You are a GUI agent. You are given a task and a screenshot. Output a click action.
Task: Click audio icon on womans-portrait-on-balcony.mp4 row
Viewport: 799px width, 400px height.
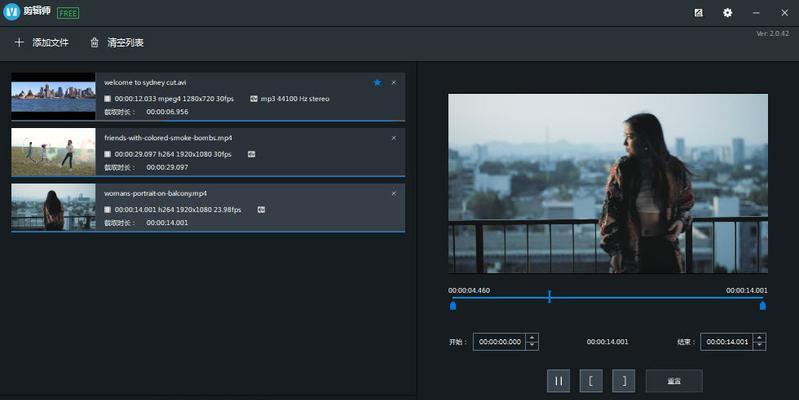(261, 210)
